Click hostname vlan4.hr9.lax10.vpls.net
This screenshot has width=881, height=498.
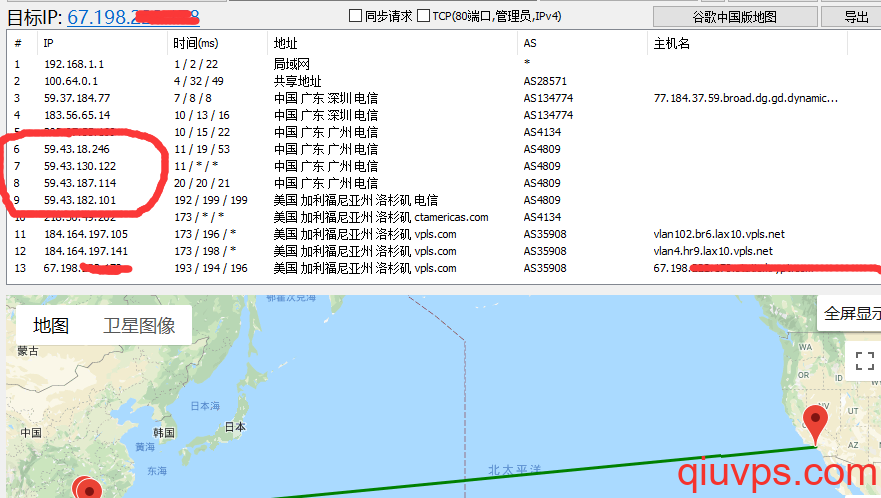coord(712,251)
